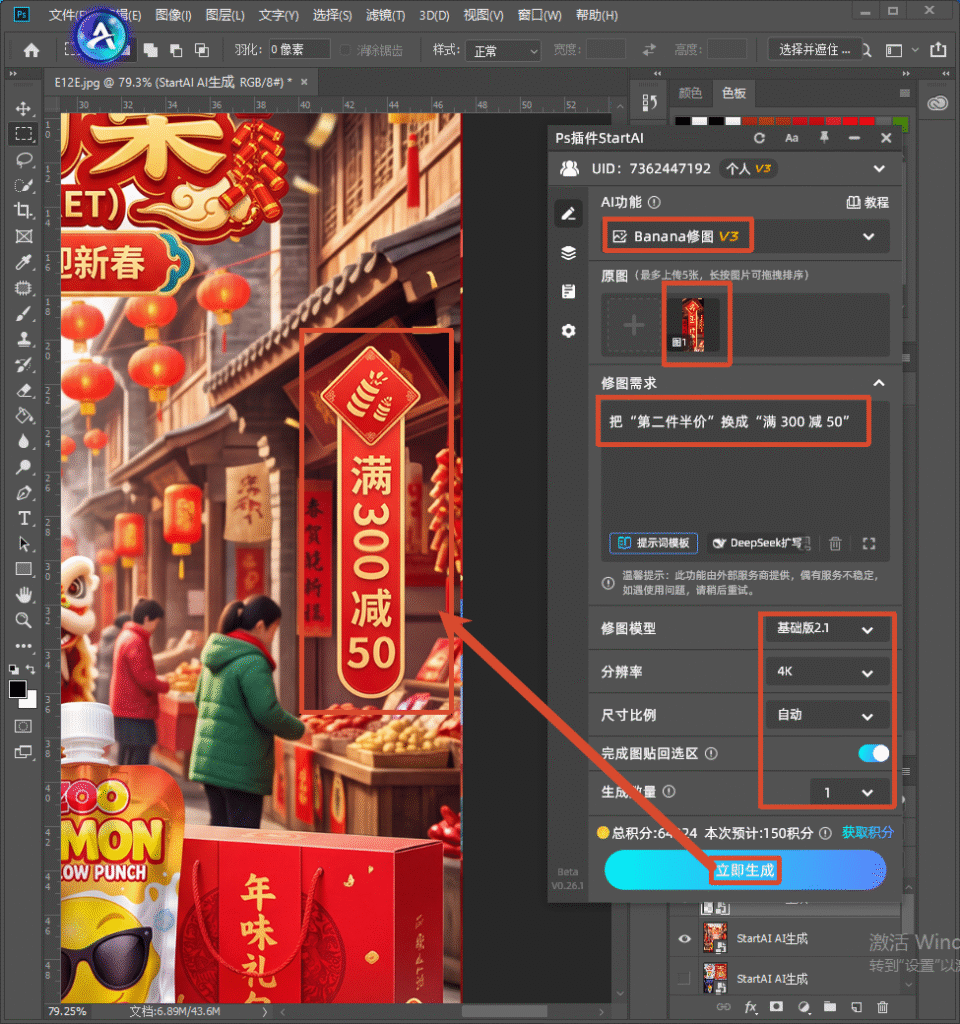
Task: Open the 教程 tutorial link
Action: [x=867, y=202]
